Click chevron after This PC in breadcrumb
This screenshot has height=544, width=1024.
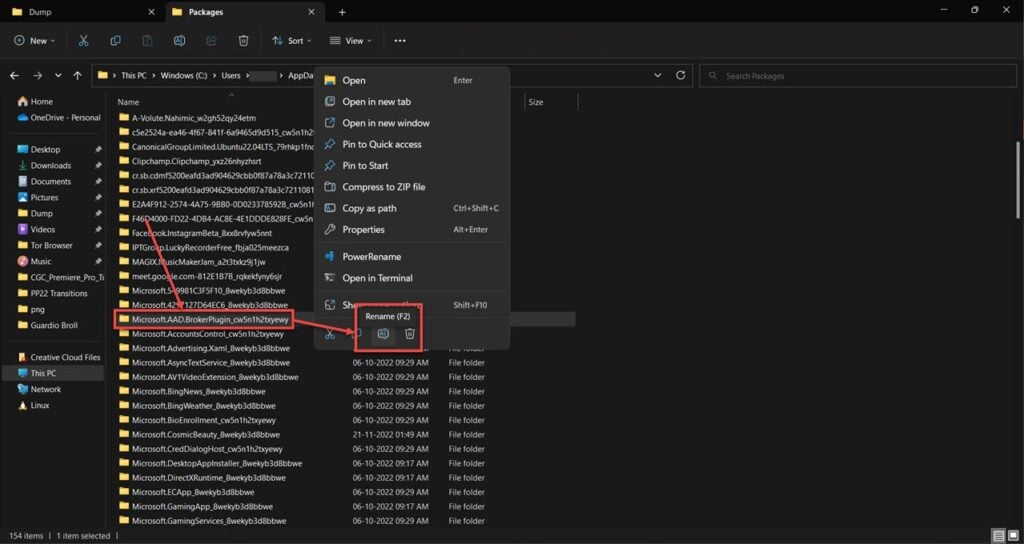pos(153,76)
